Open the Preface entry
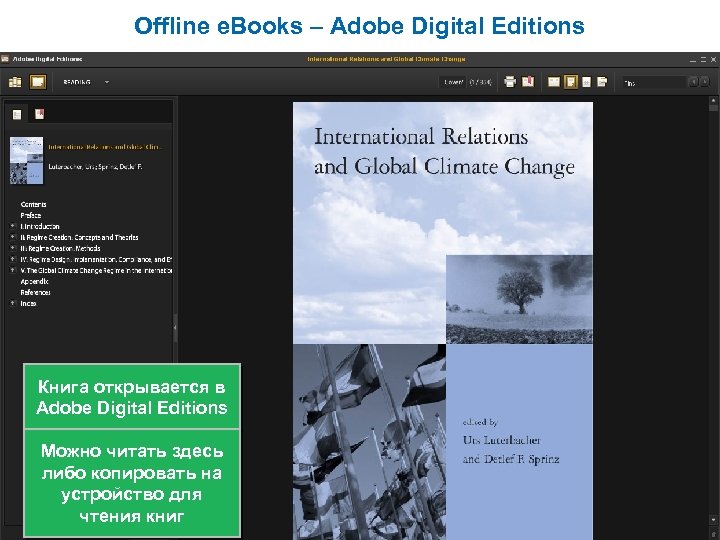 coord(31,215)
